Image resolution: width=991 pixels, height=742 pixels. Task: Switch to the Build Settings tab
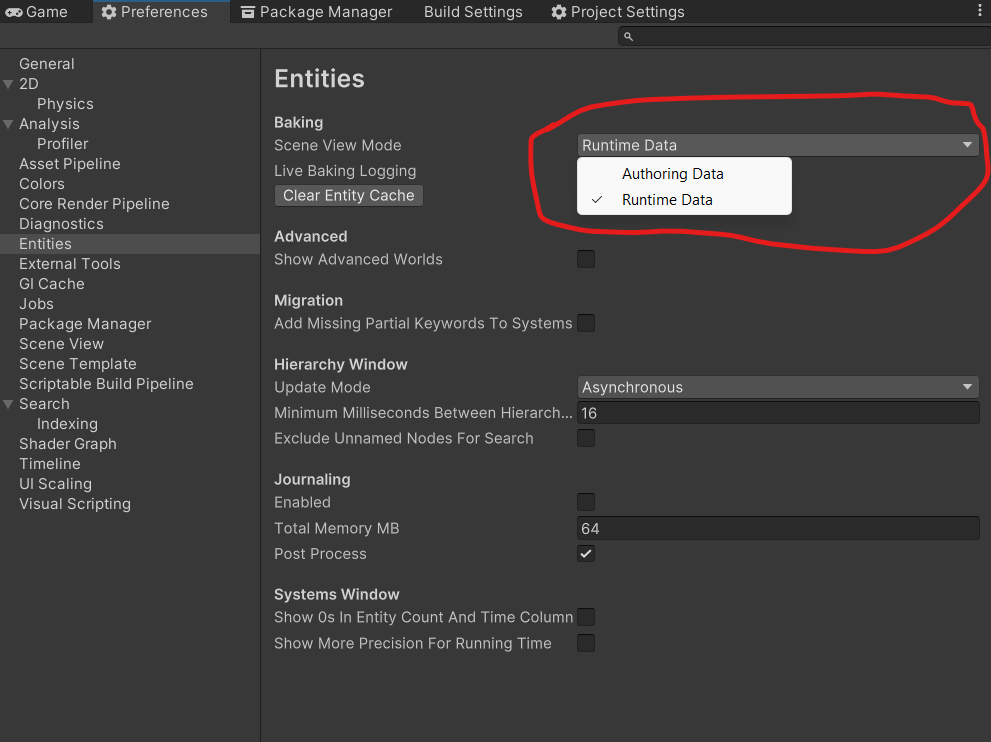[473, 12]
